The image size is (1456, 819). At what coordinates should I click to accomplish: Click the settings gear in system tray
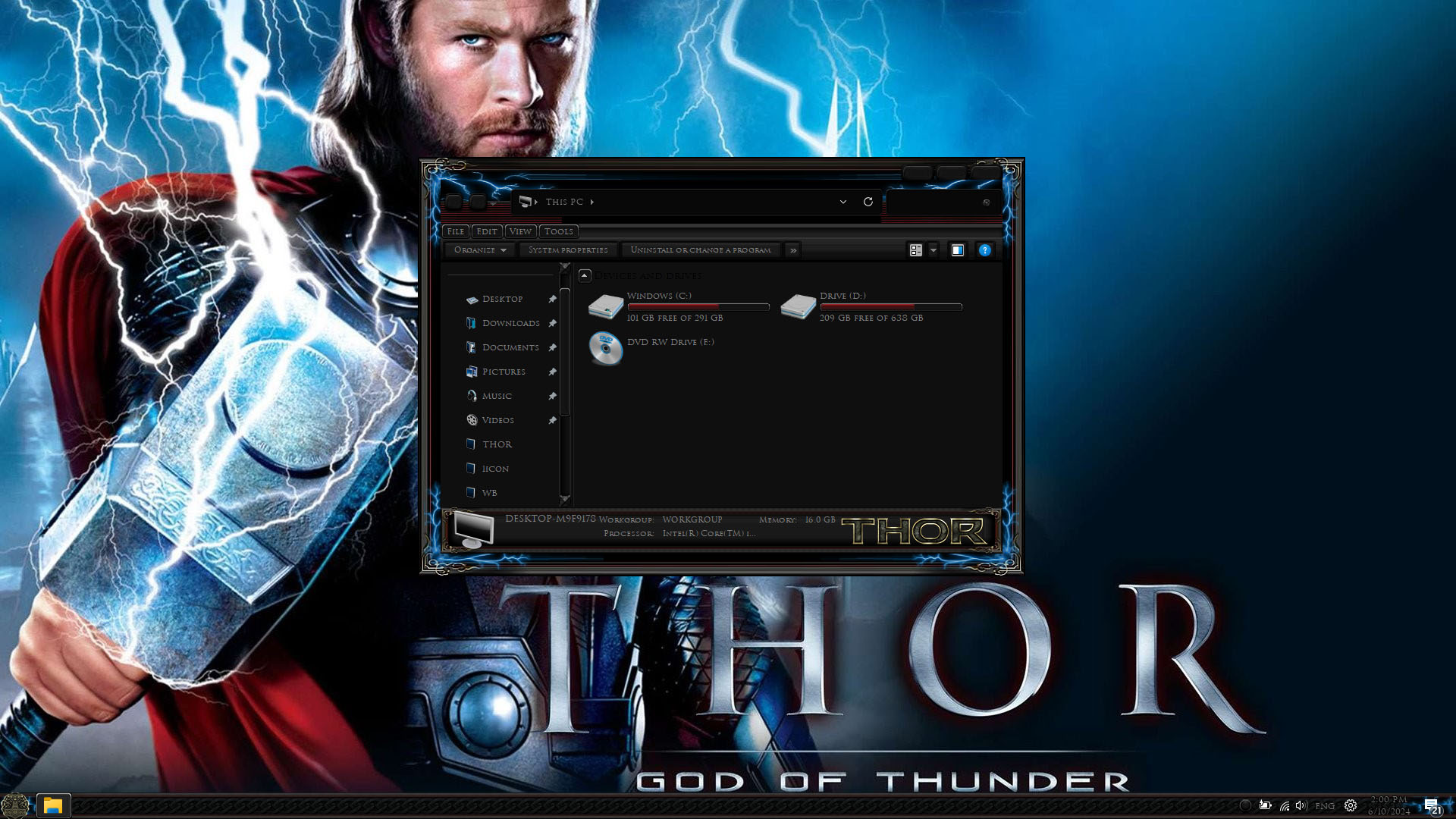[x=1351, y=805]
